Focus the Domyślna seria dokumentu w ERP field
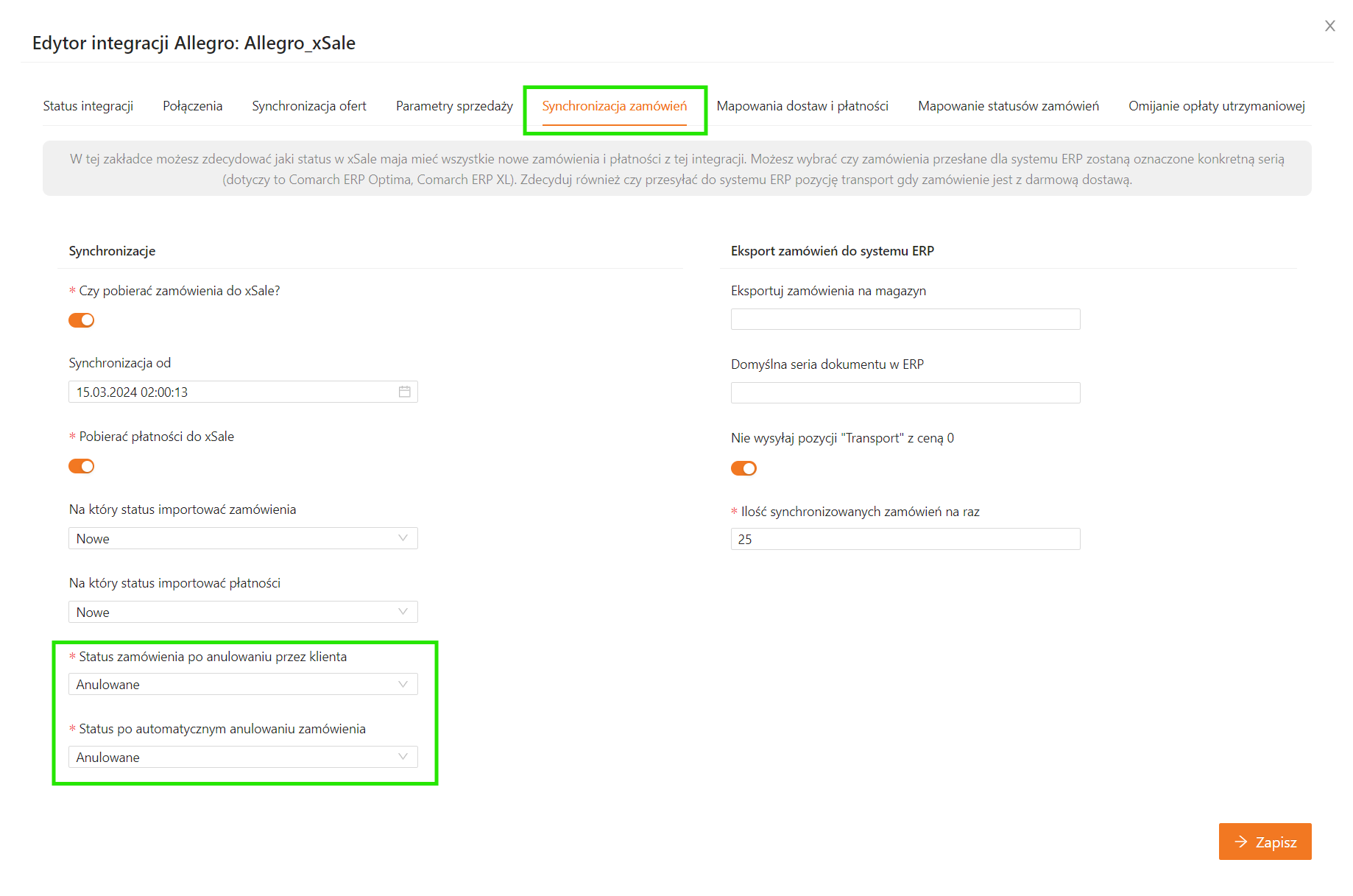1353x896 pixels. tap(905, 392)
